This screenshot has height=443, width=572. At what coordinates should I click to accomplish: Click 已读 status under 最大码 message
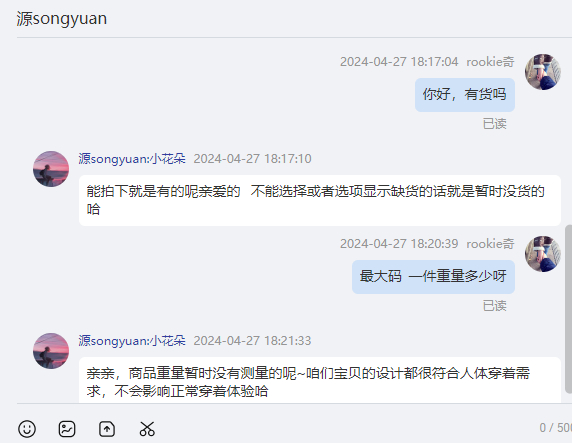495,305
